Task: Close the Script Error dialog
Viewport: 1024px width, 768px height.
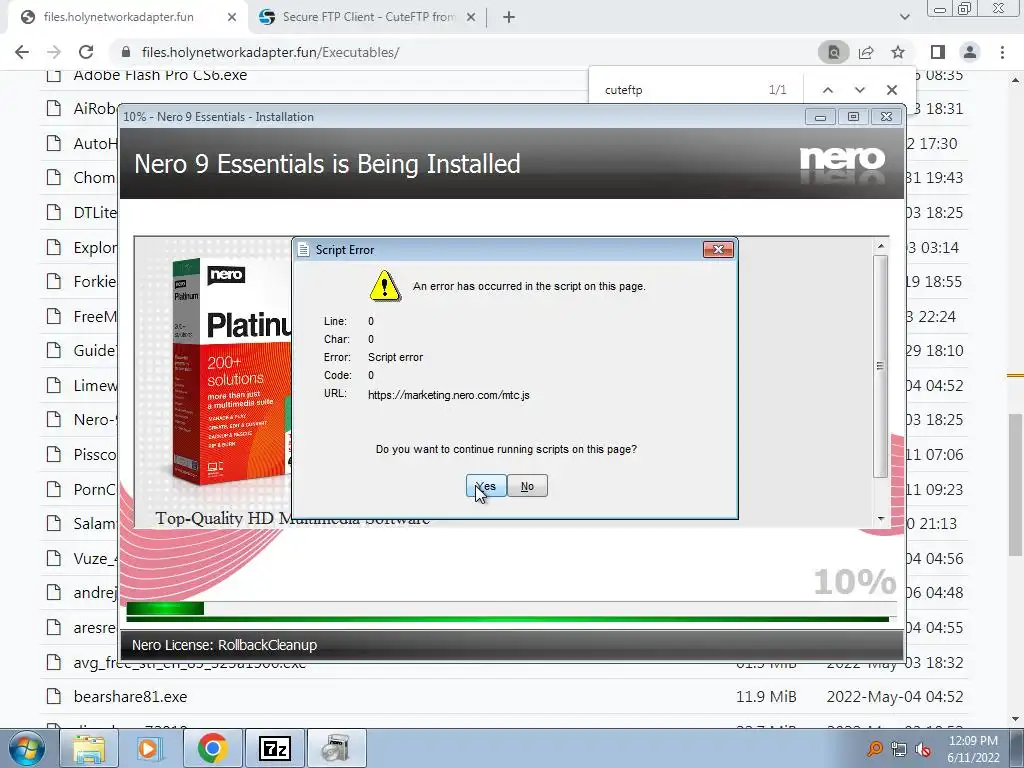Action: click(x=718, y=249)
